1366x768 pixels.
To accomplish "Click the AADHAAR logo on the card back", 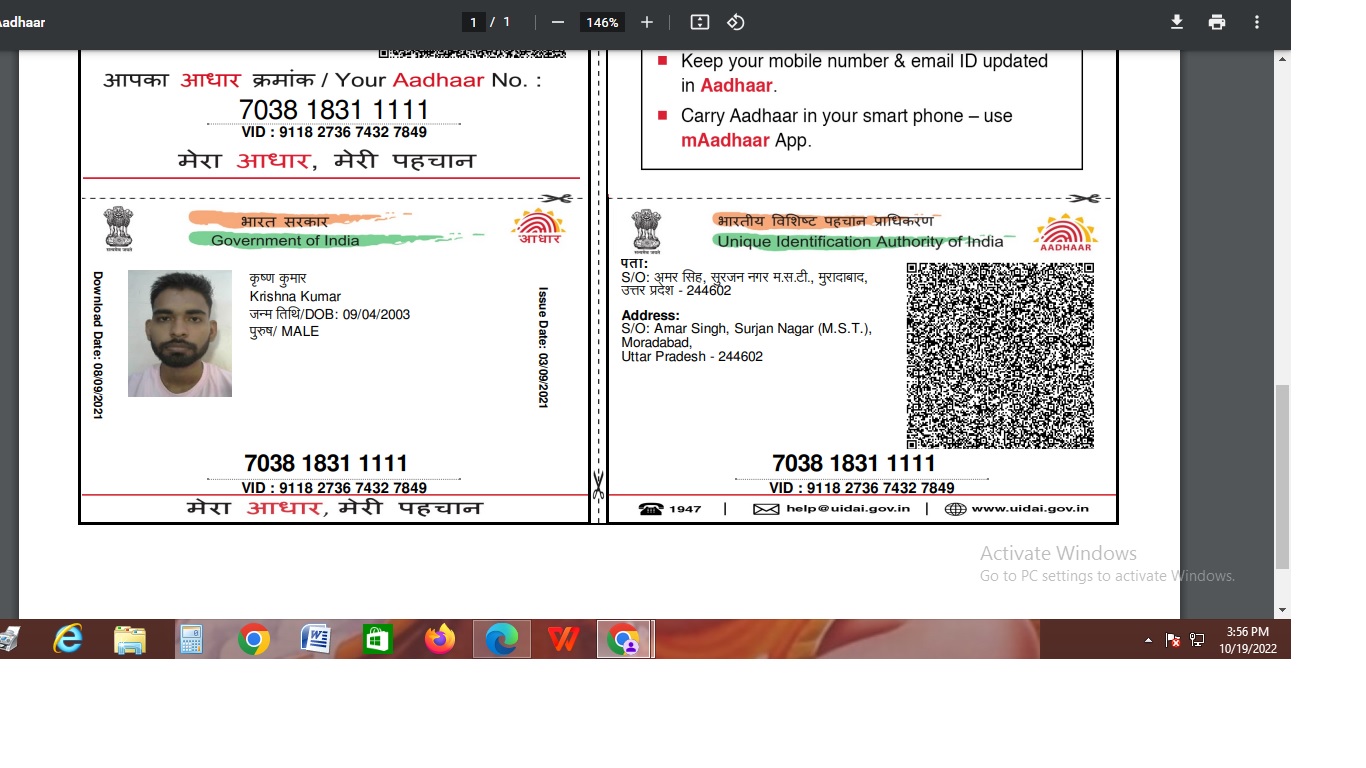I will coord(1065,233).
